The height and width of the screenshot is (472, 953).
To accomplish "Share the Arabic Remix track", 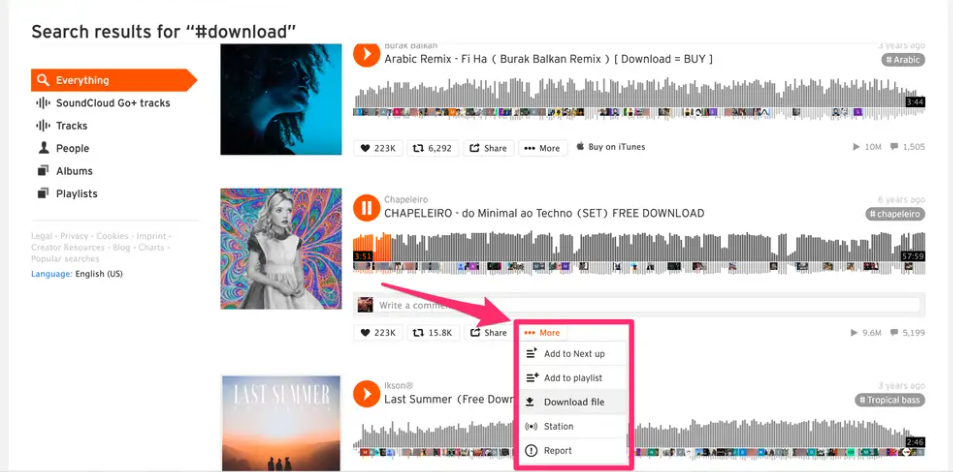I will (x=489, y=148).
